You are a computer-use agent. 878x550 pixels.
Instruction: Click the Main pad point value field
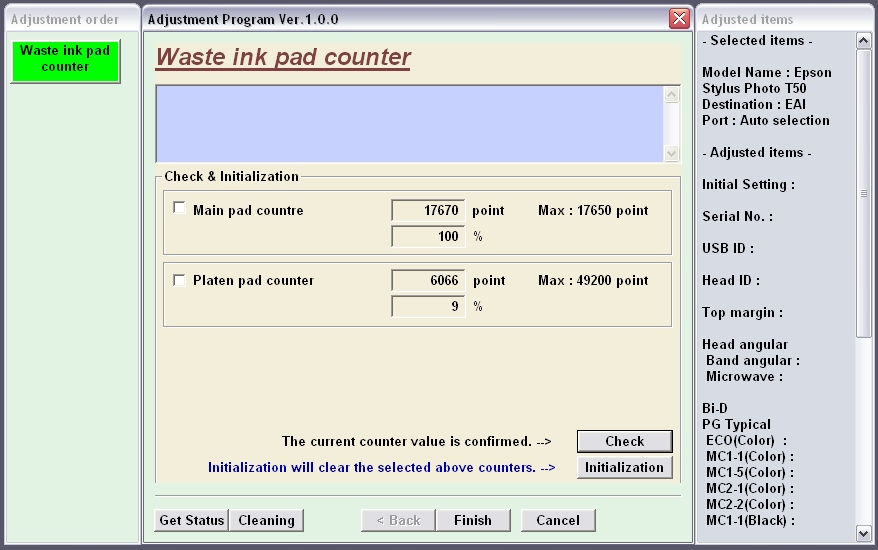coord(428,211)
